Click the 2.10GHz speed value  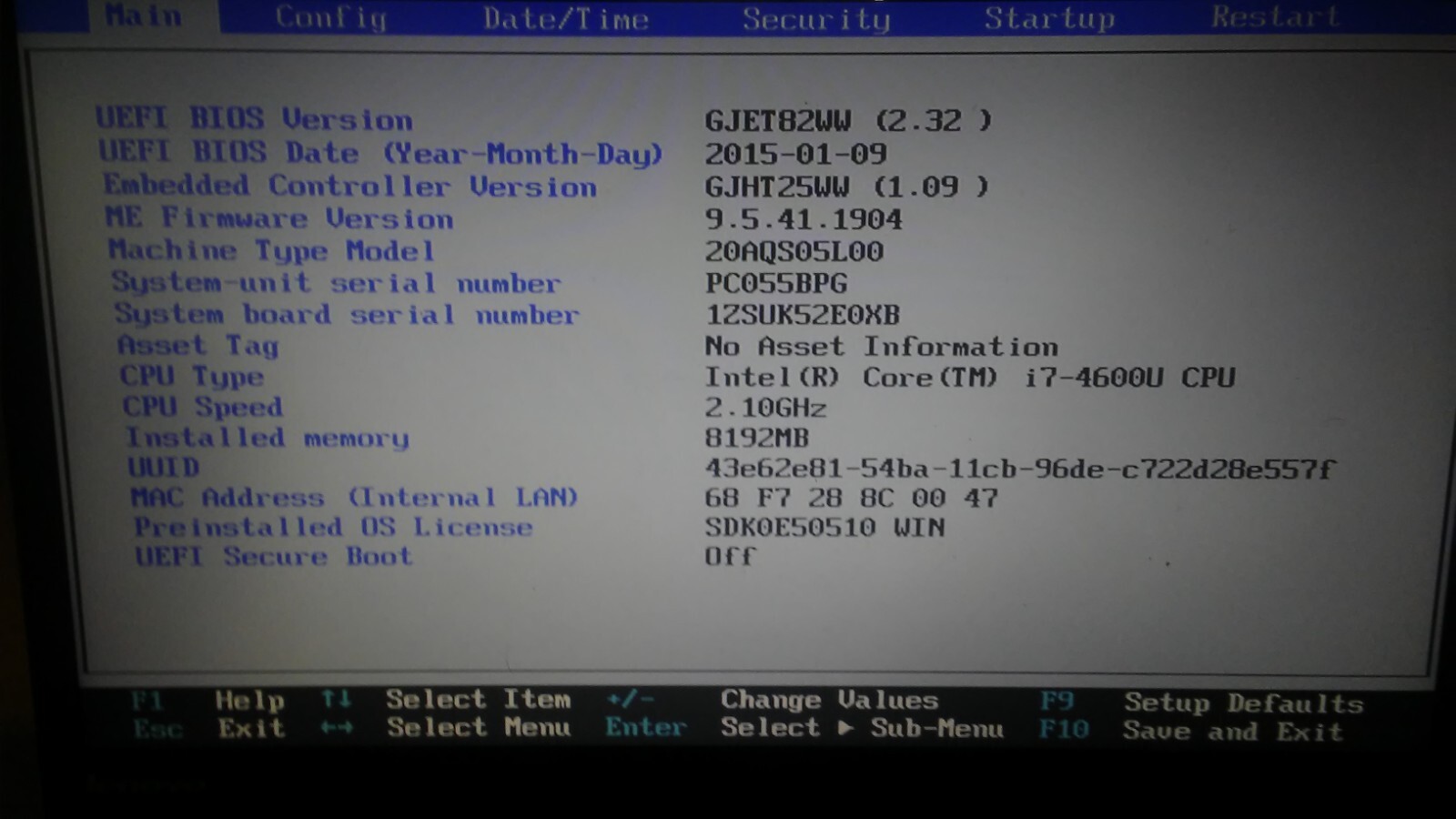tap(766, 408)
